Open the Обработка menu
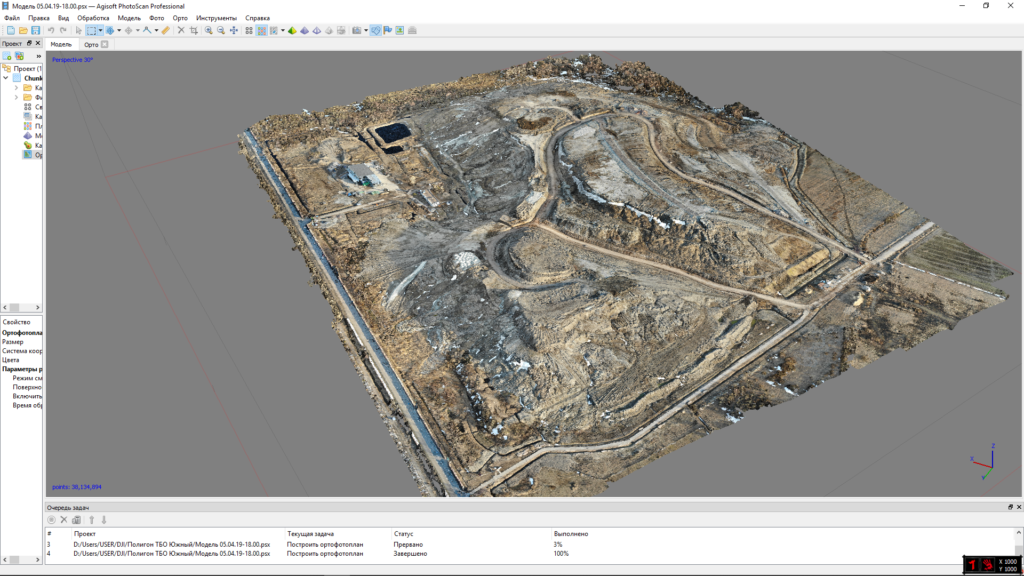This screenshot has height=576, width=1024. pos(93,18)
